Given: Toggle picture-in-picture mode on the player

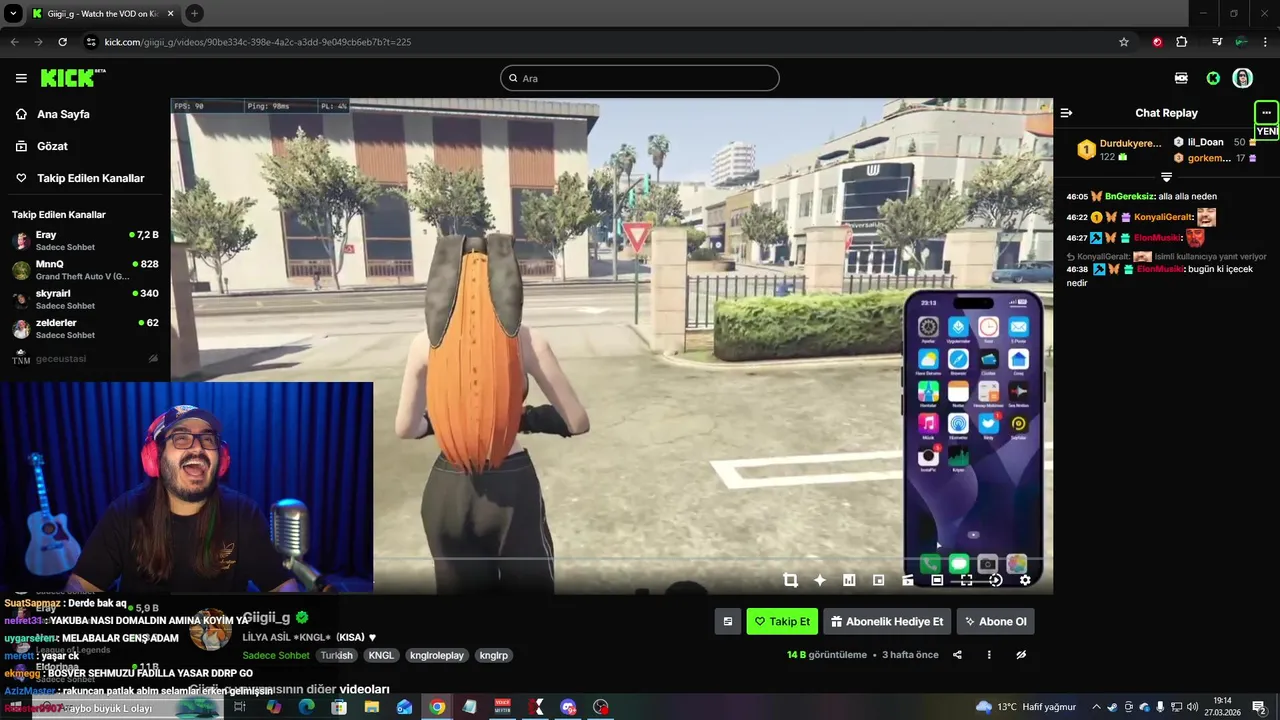Looking at the screenshot, I should click(x=878, y=580).
